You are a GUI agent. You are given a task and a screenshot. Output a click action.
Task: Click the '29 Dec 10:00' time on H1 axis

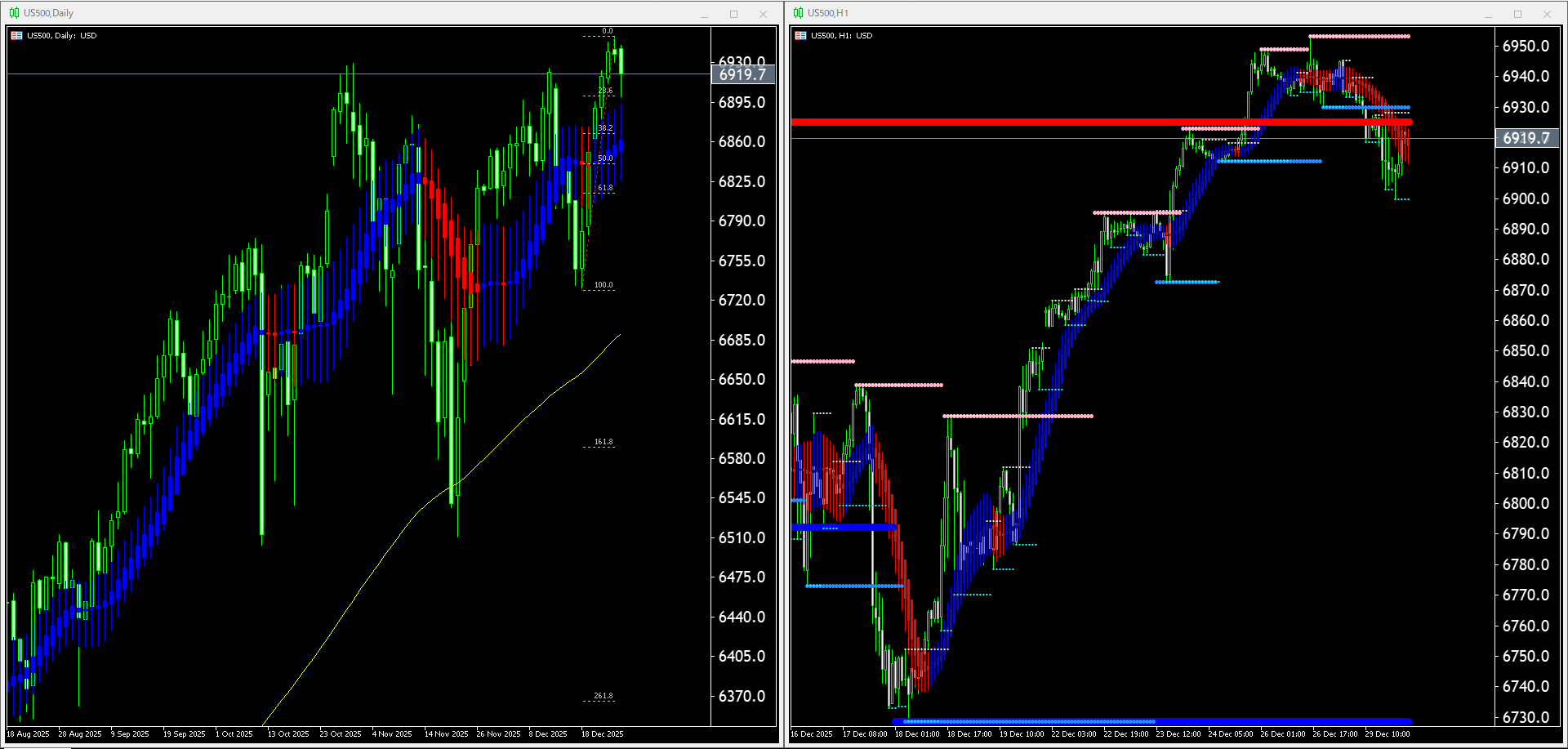[1388, 734]
